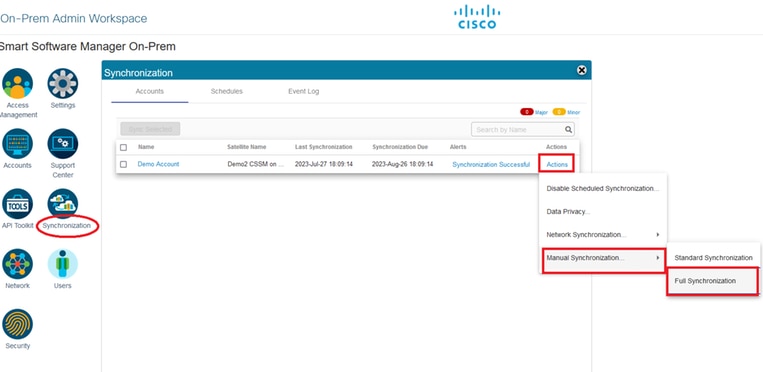Screen dimensions: 763x372
Task: Open the Actions dropdown for Demo Account
Action: [x=557, y=165]
